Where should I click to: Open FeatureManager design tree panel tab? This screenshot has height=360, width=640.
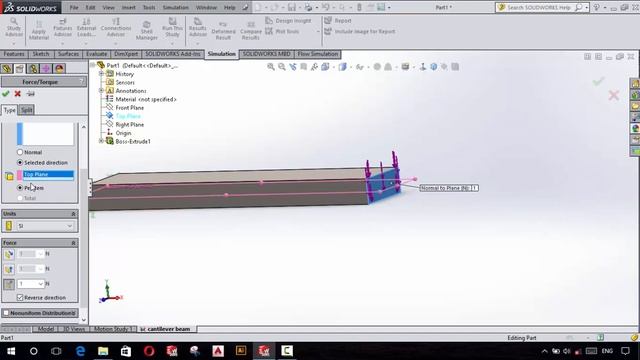6,69
